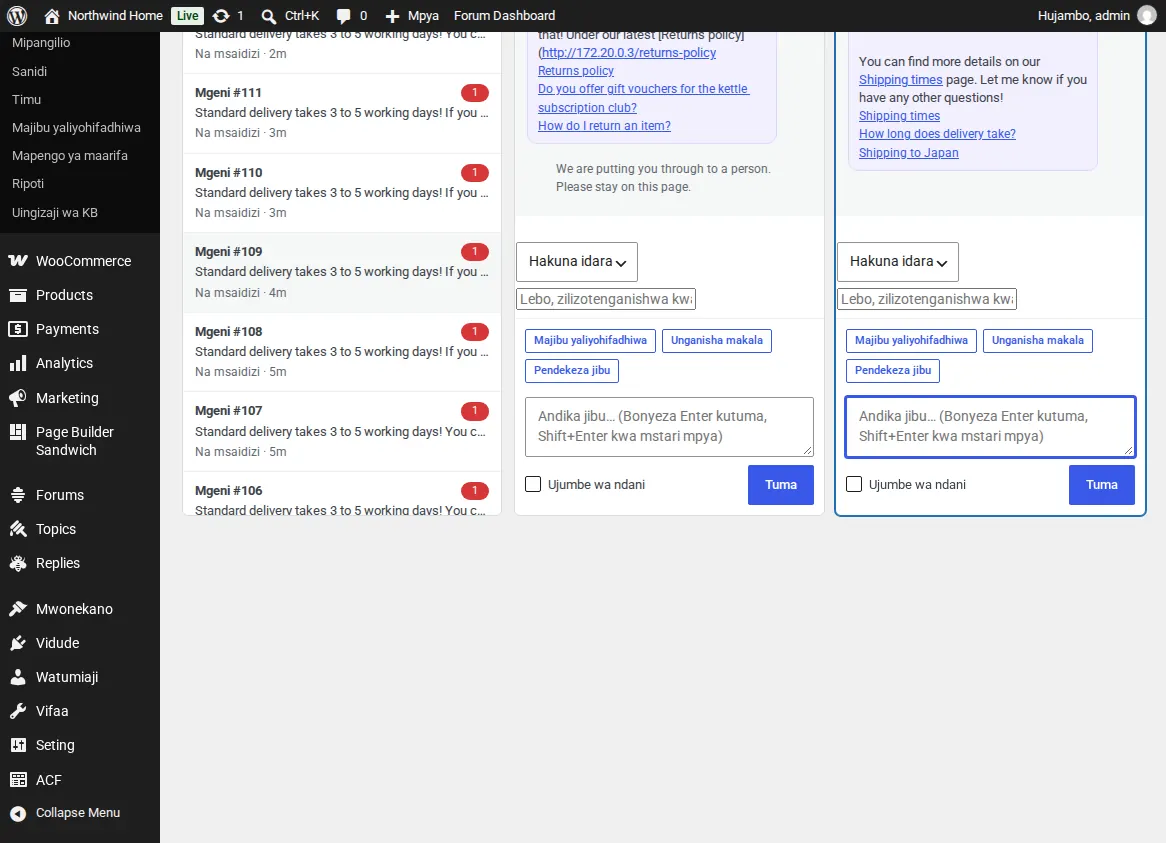Image resolution: width=1166 pixels, height=843 pixels.
Task: Click Pendekeza jibu in the left chat panel
Action: point(572,370)
